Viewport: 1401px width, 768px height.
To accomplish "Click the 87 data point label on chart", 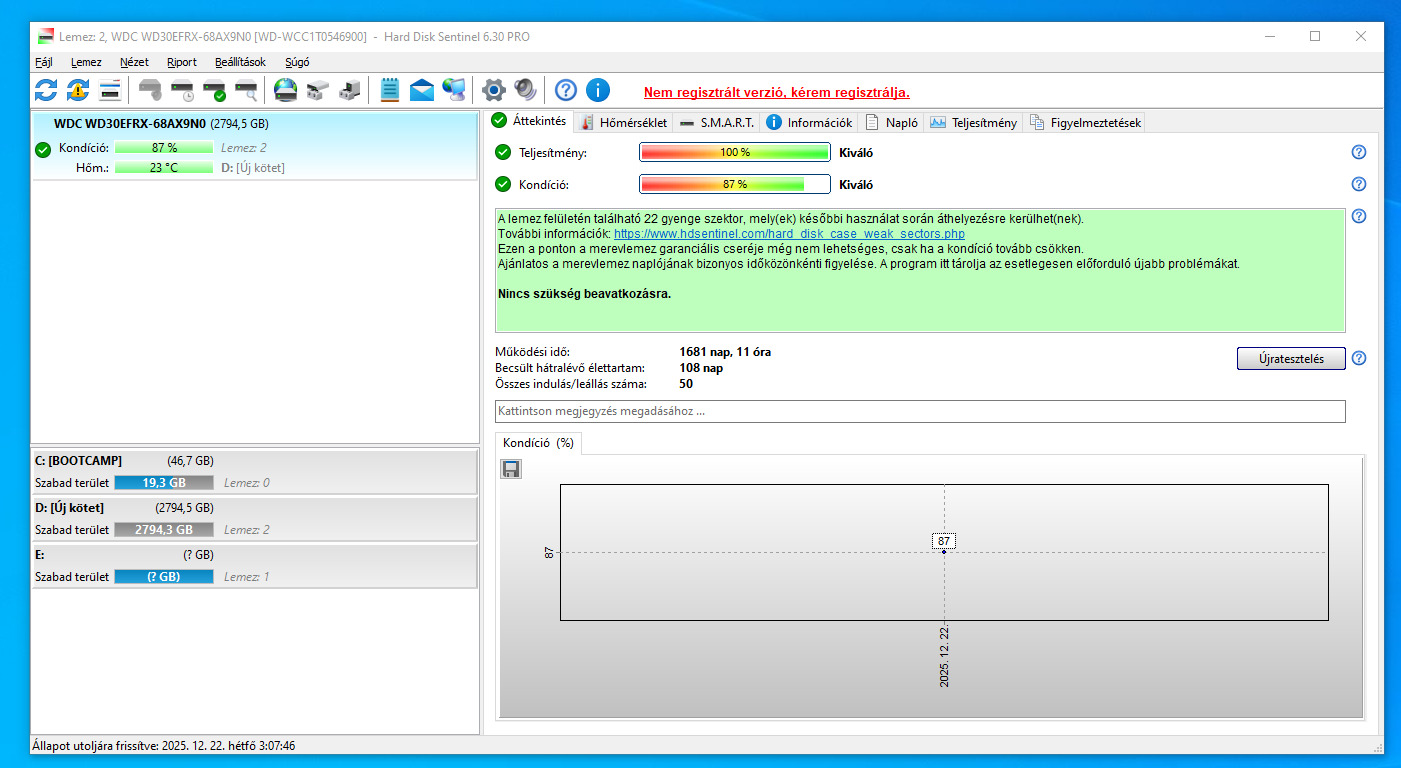I will coord(944,541).
